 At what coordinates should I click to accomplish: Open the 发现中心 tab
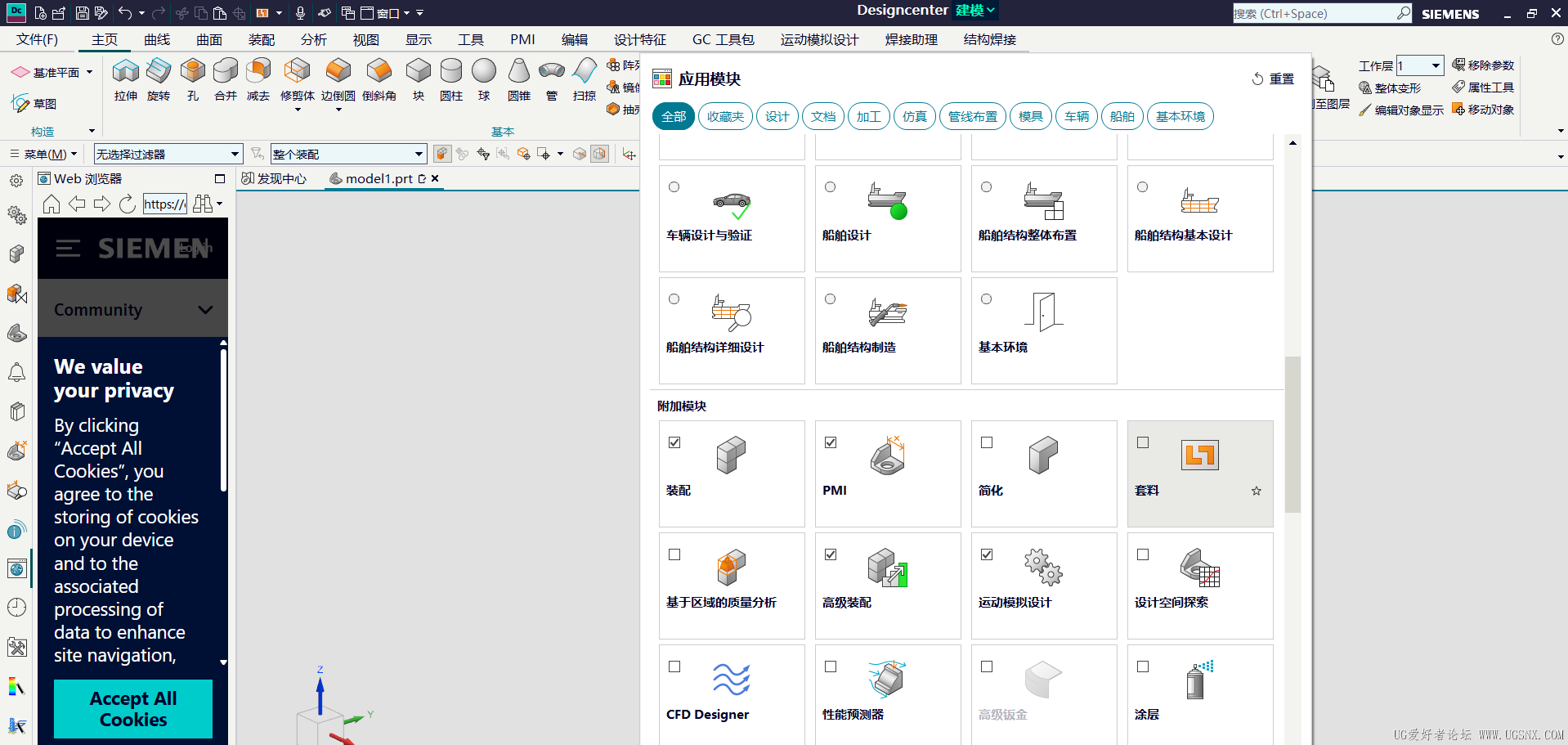click(274, 178)
